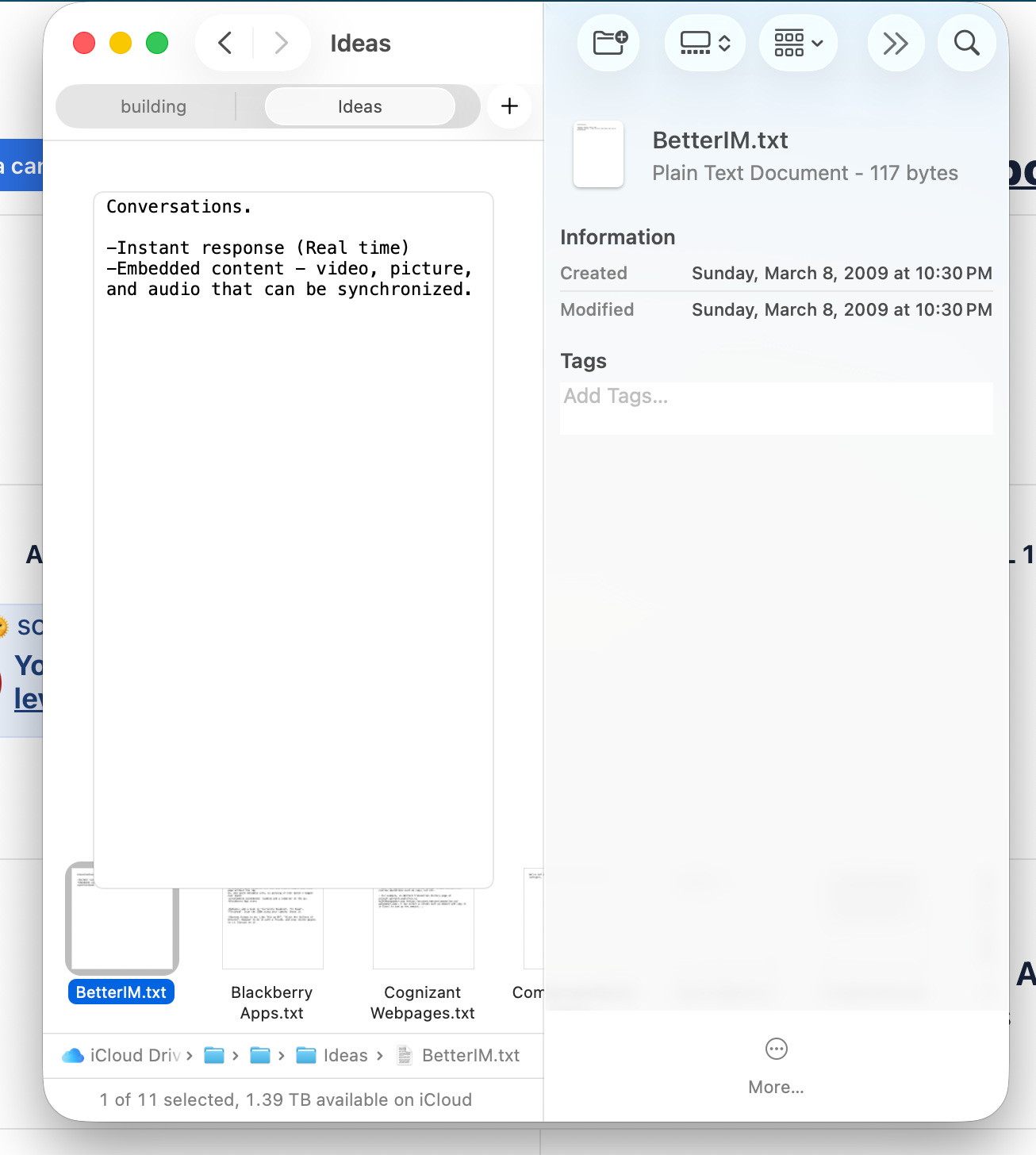The height and width of the screenshot is (1155, 1036).
Task: Click the BetterIM.txt document icon in preview pane
Action: [598, 154]
